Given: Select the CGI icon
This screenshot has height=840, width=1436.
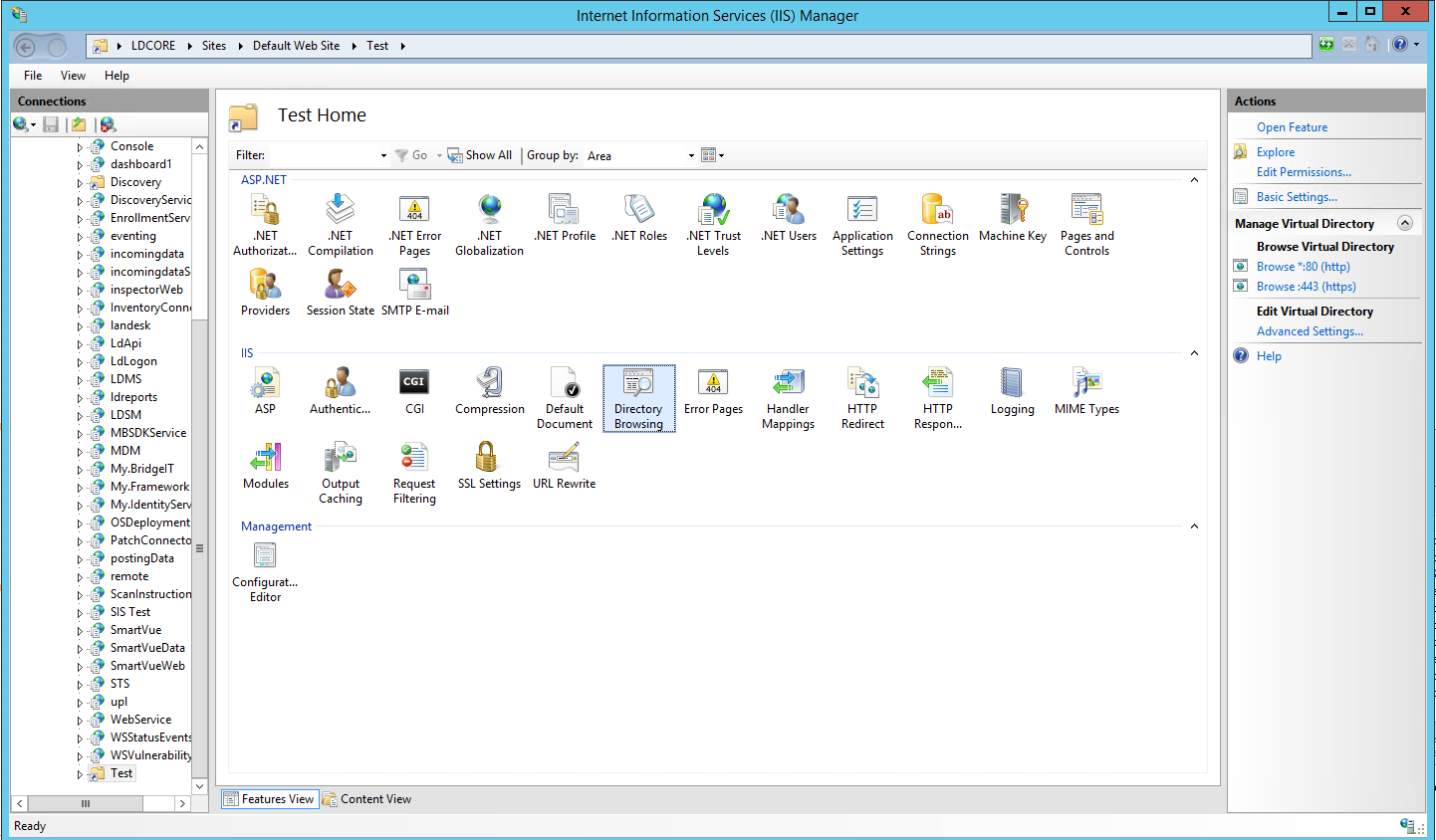Looking at the screenshot, I should [414, 391].
